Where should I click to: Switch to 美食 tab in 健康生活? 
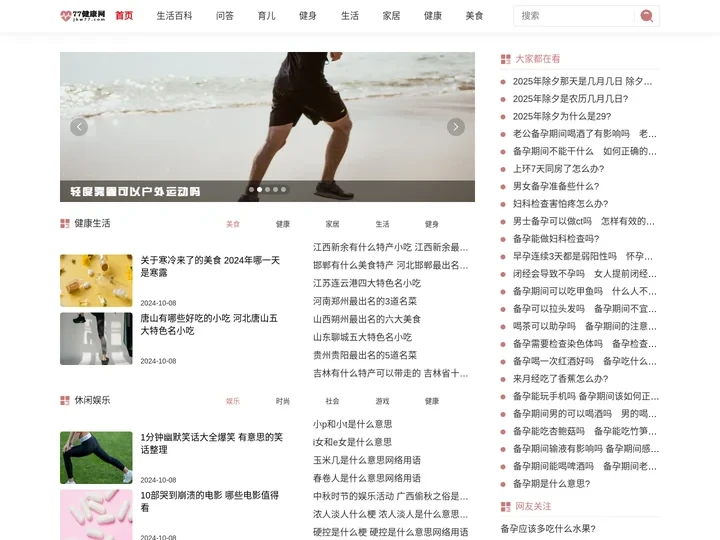pyautogui.click(x=233, y=224)
